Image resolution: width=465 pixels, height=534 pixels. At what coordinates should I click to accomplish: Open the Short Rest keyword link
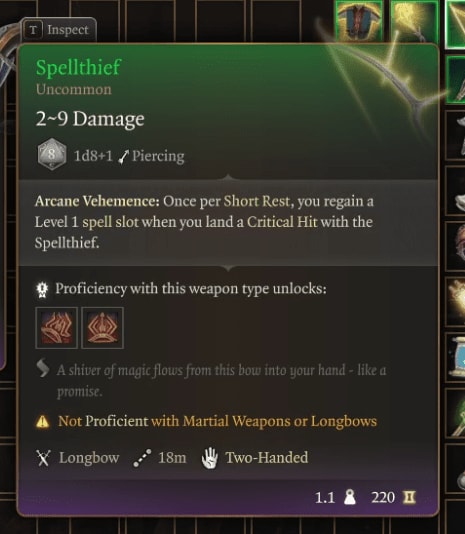click(x=257, y=201)
